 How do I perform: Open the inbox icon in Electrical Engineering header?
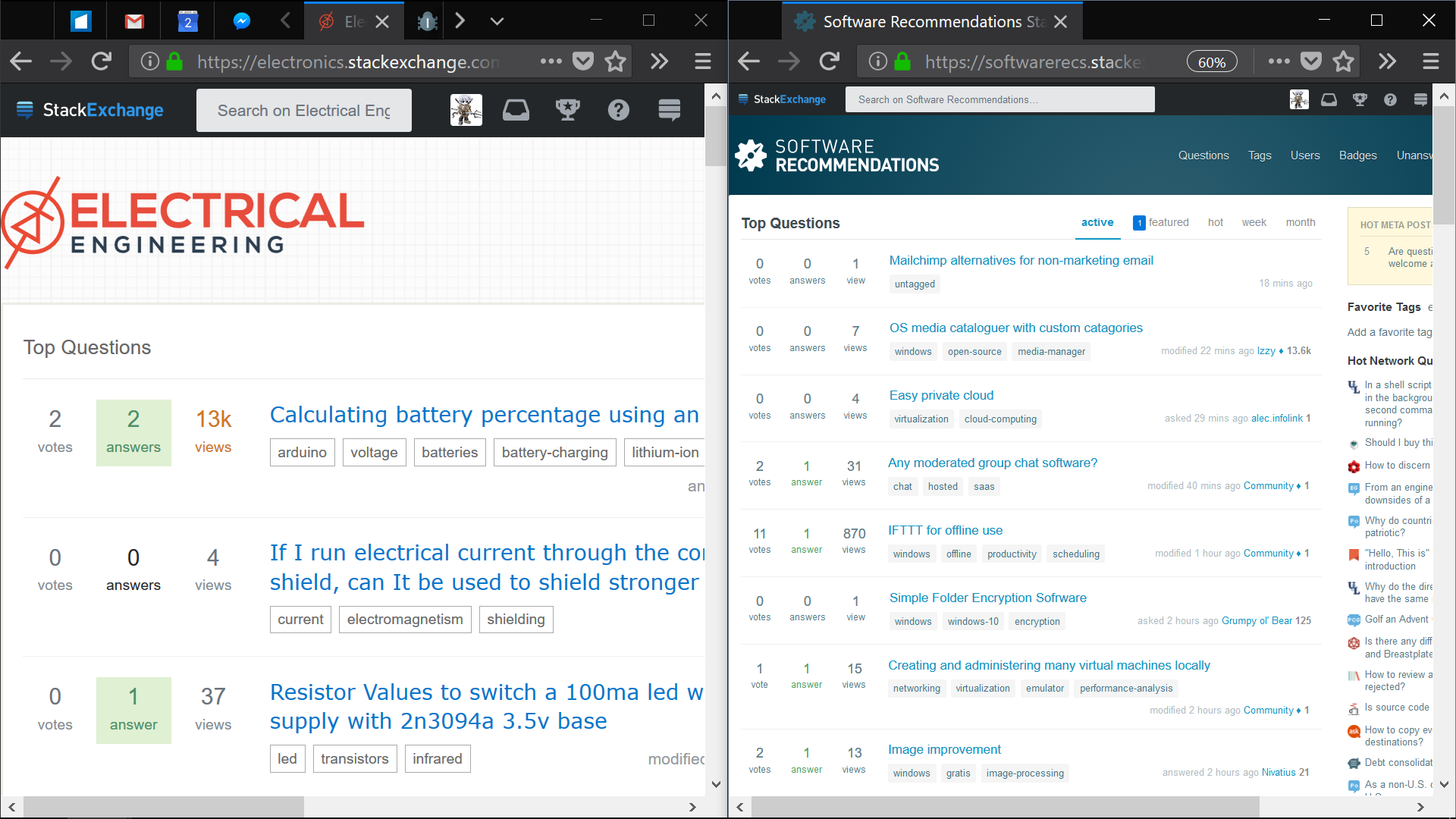[x=516, y=111]
